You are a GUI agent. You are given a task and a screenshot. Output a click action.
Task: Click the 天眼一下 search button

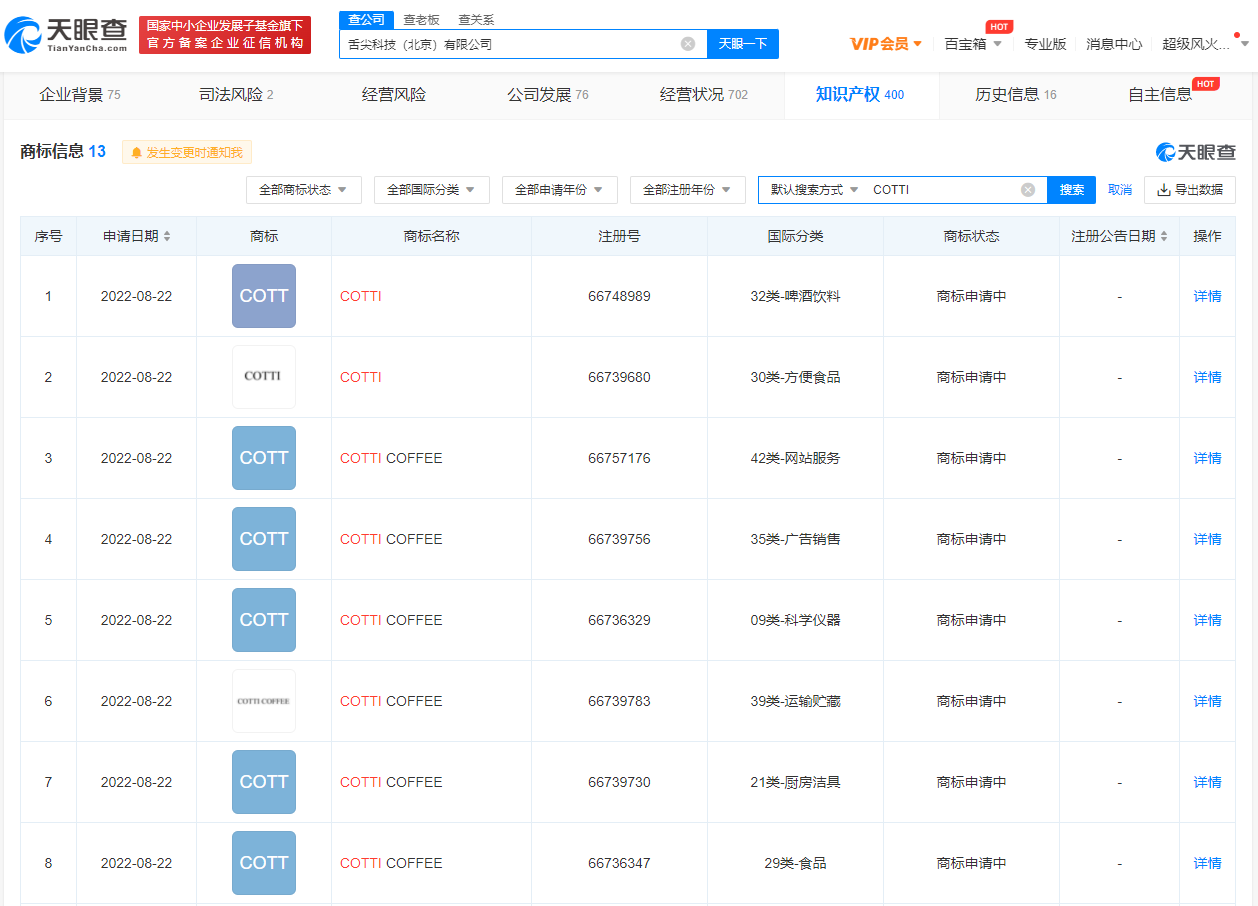click(742, 44)
